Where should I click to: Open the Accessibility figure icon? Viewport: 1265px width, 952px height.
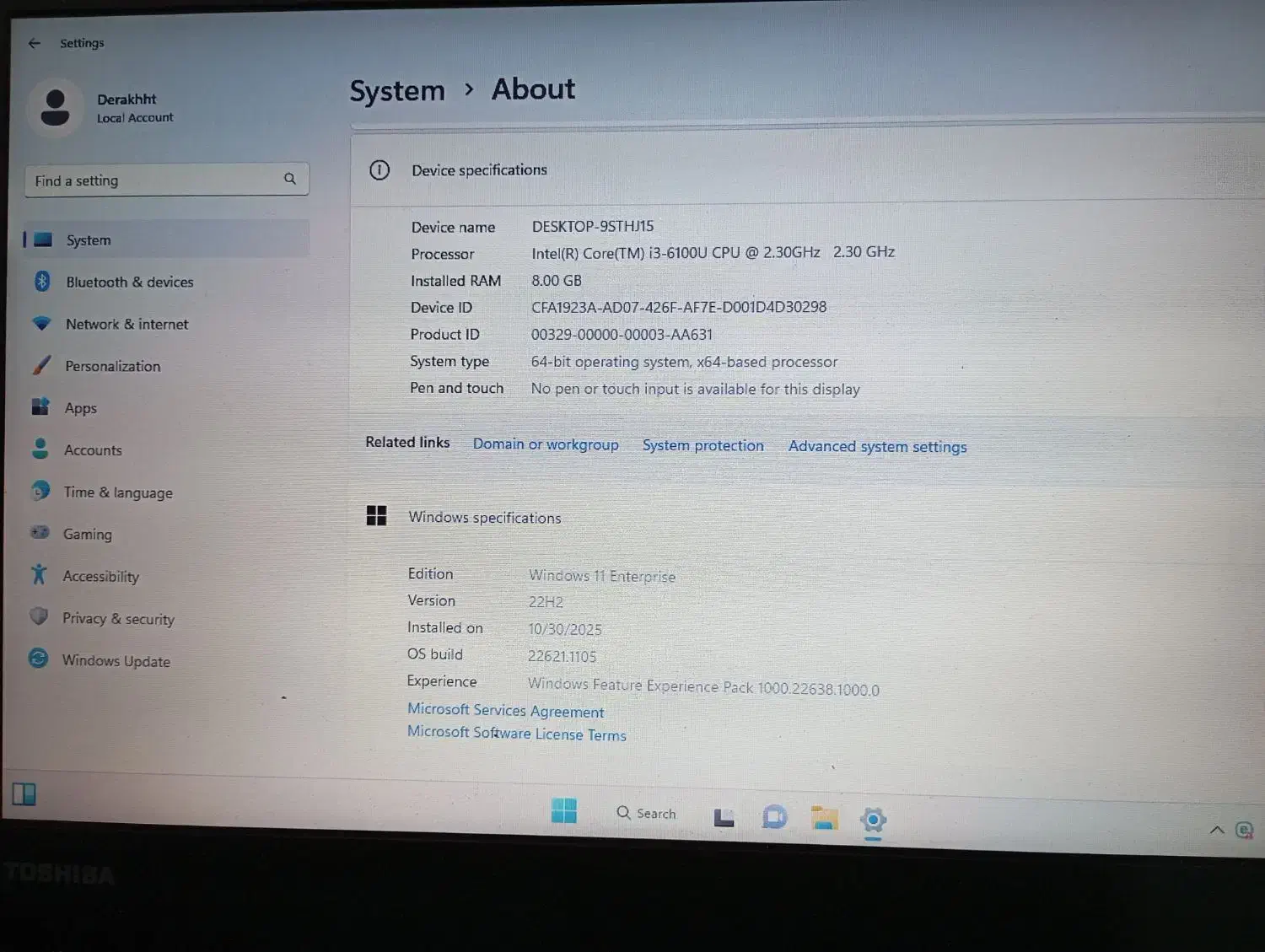(39, 574)
